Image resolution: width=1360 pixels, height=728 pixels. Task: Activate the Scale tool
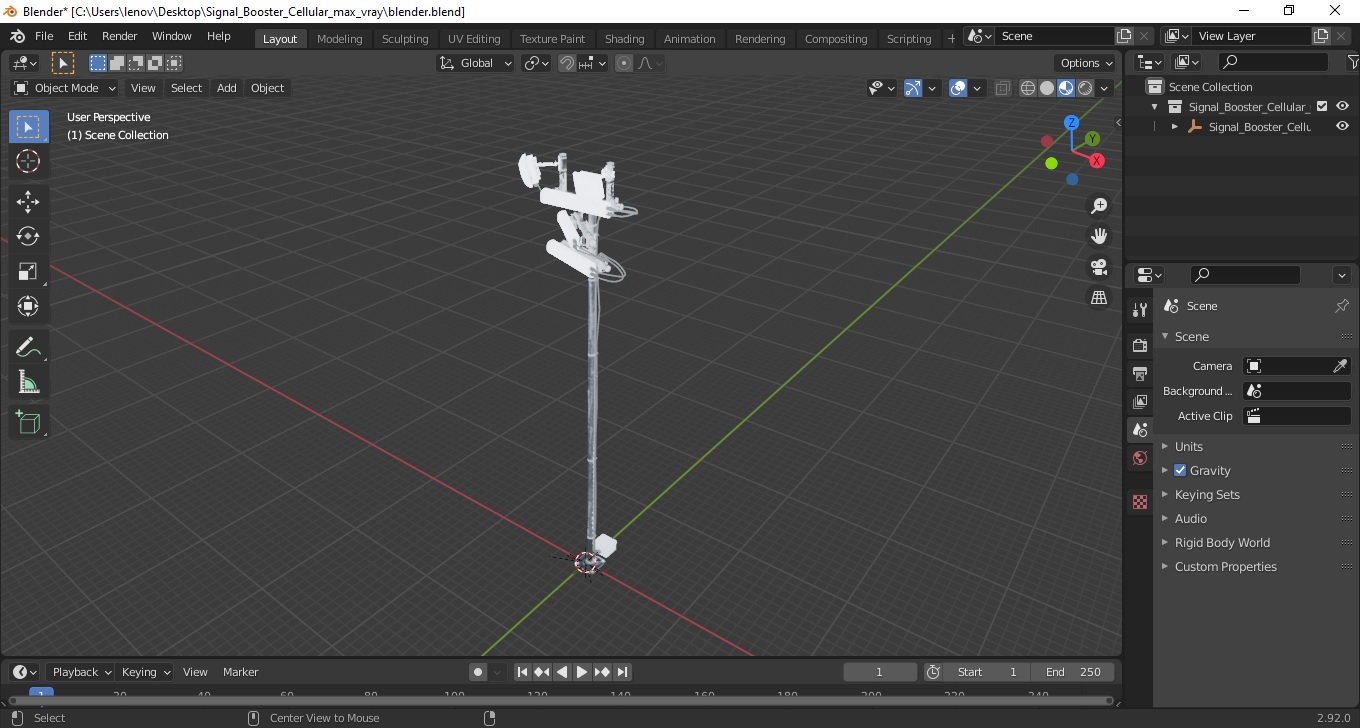click(x=28, y=271)
